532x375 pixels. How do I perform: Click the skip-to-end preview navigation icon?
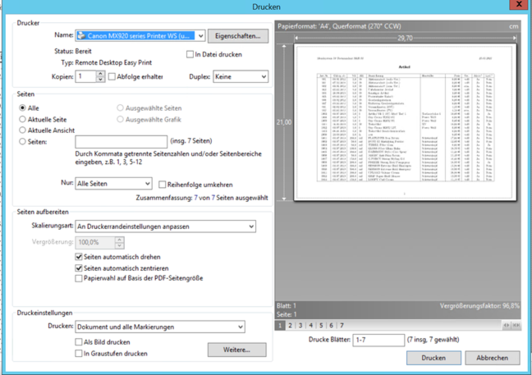(x=516, y=325)
